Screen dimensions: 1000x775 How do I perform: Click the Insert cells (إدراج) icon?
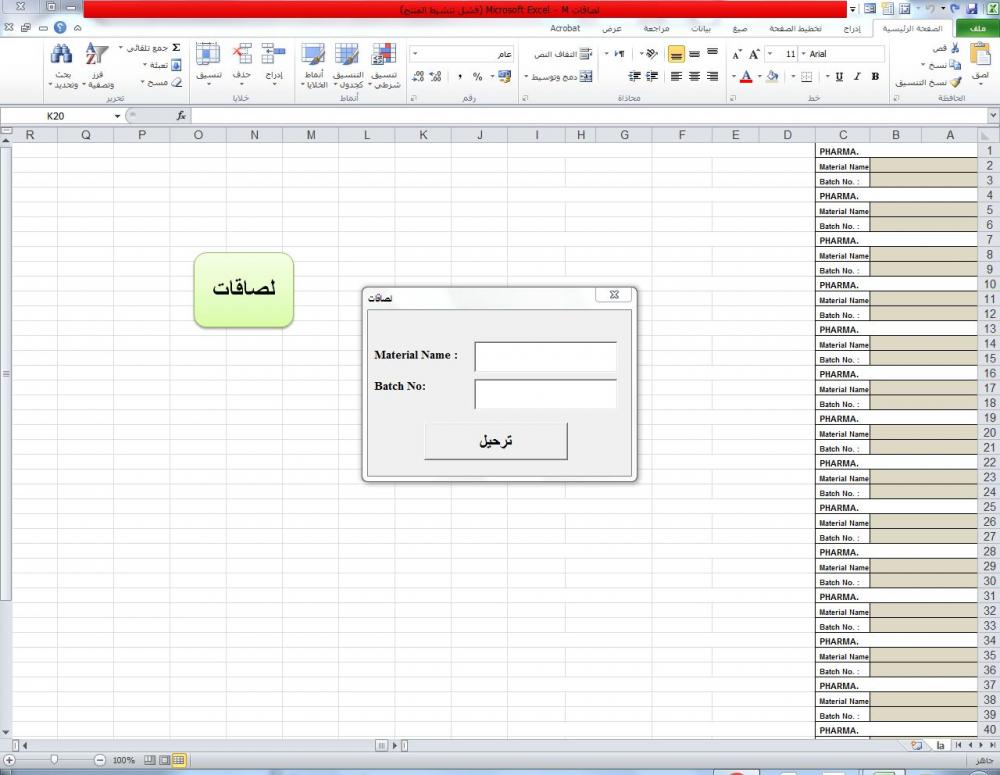coord(274,54)
